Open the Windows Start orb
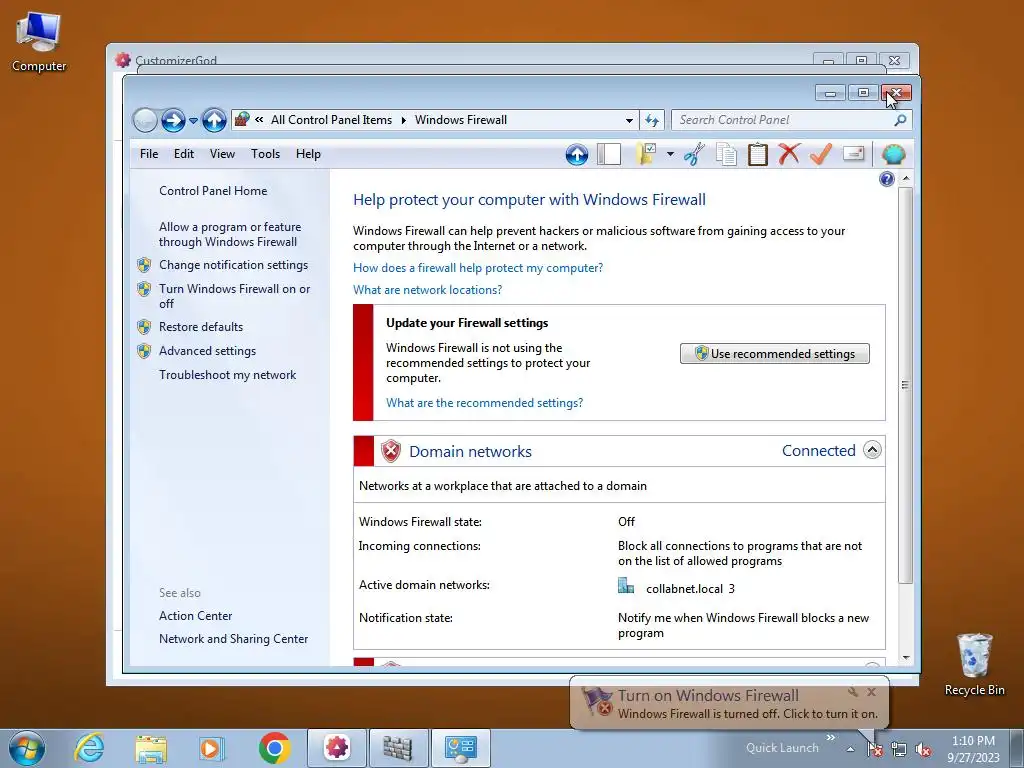The image size is (1024, 768). click(x=27, y=748)
